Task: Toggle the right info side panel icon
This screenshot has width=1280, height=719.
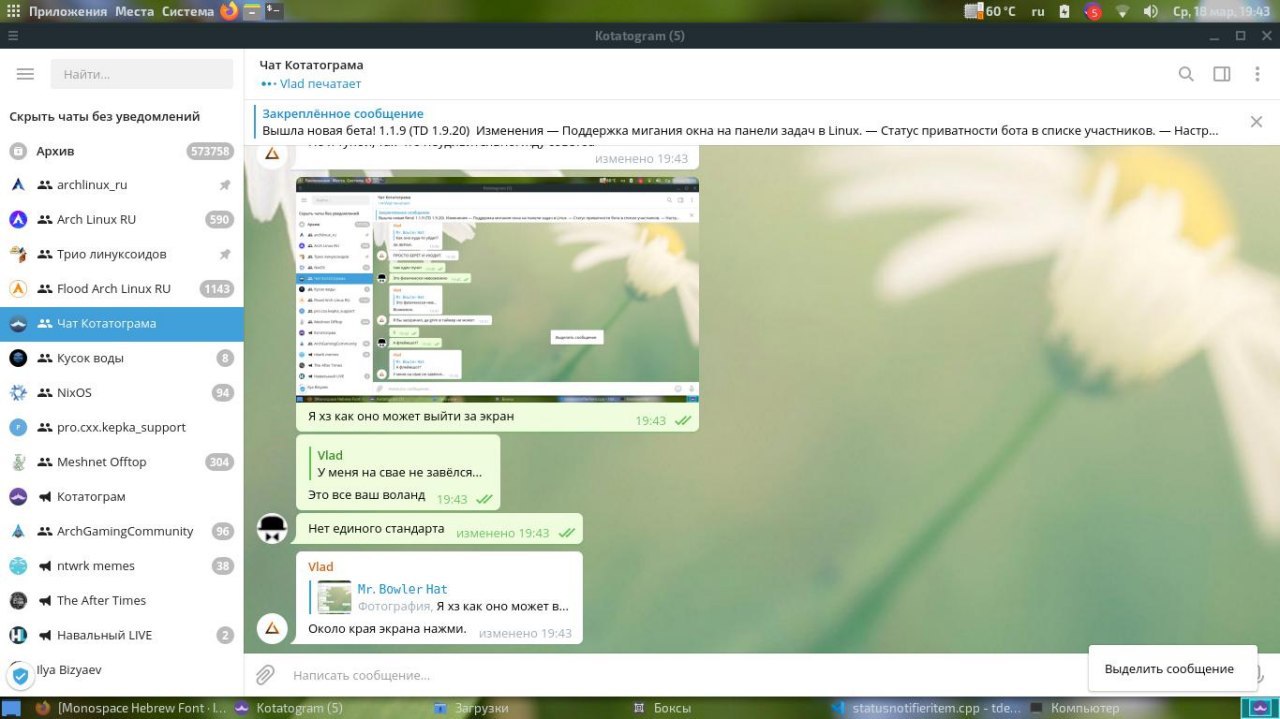Action: click(x=1221, y=74)
